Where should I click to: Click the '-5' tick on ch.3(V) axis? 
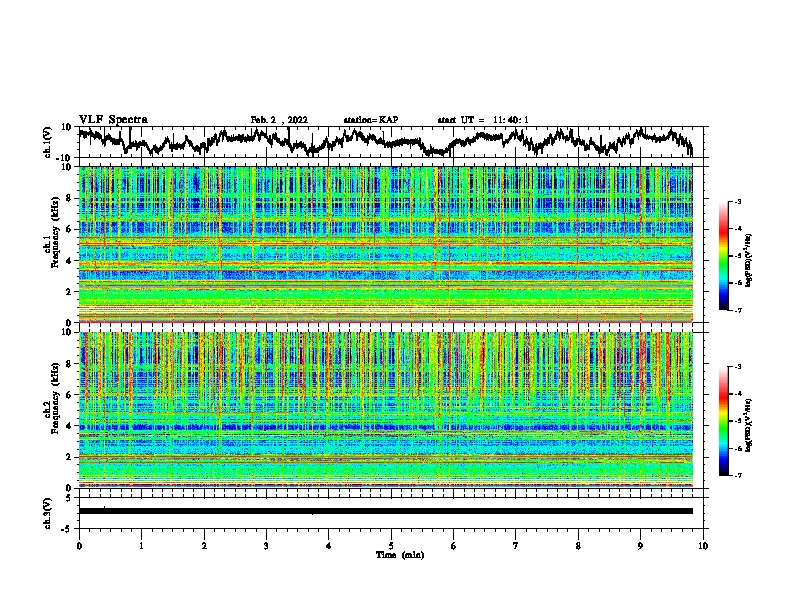68,529
